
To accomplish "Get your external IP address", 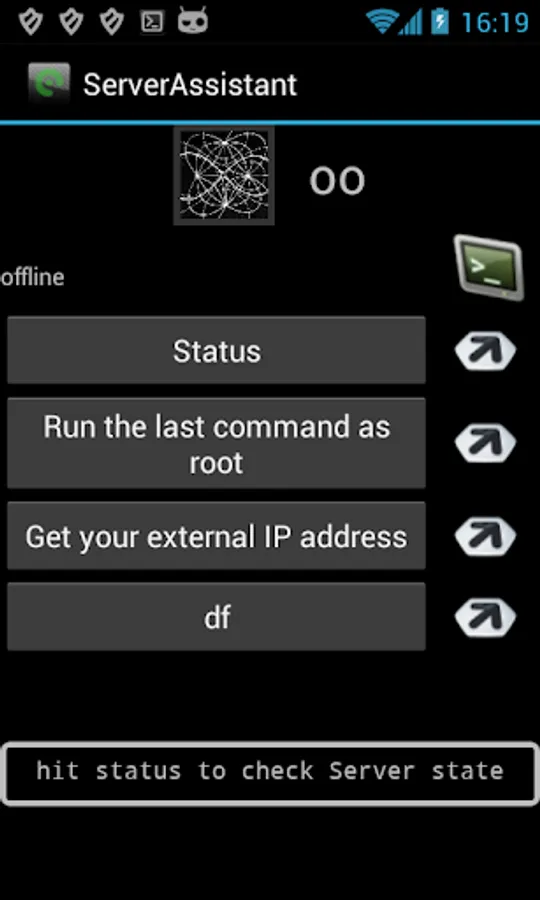I will 216,536.
